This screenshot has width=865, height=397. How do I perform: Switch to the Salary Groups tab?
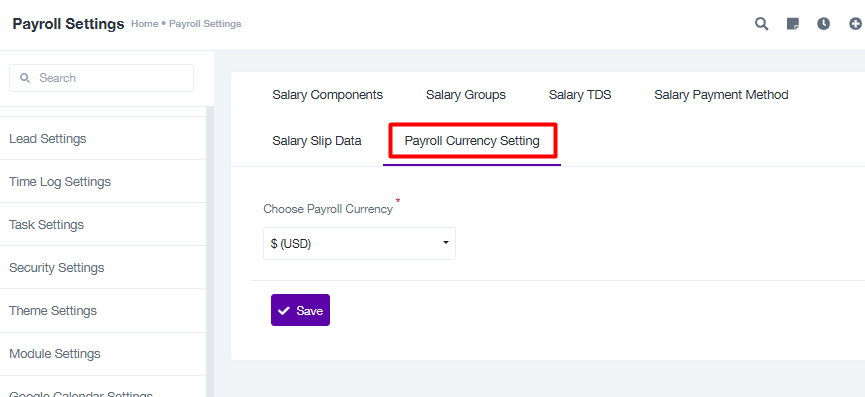click(466, 95)
